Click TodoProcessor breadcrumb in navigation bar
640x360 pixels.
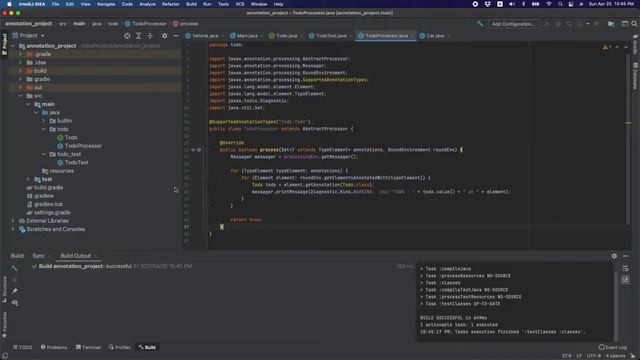(x=146, y=24)
